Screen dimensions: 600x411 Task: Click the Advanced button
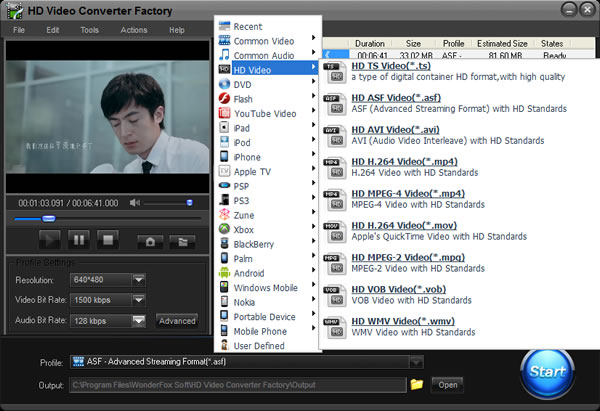tap(176, 321)
